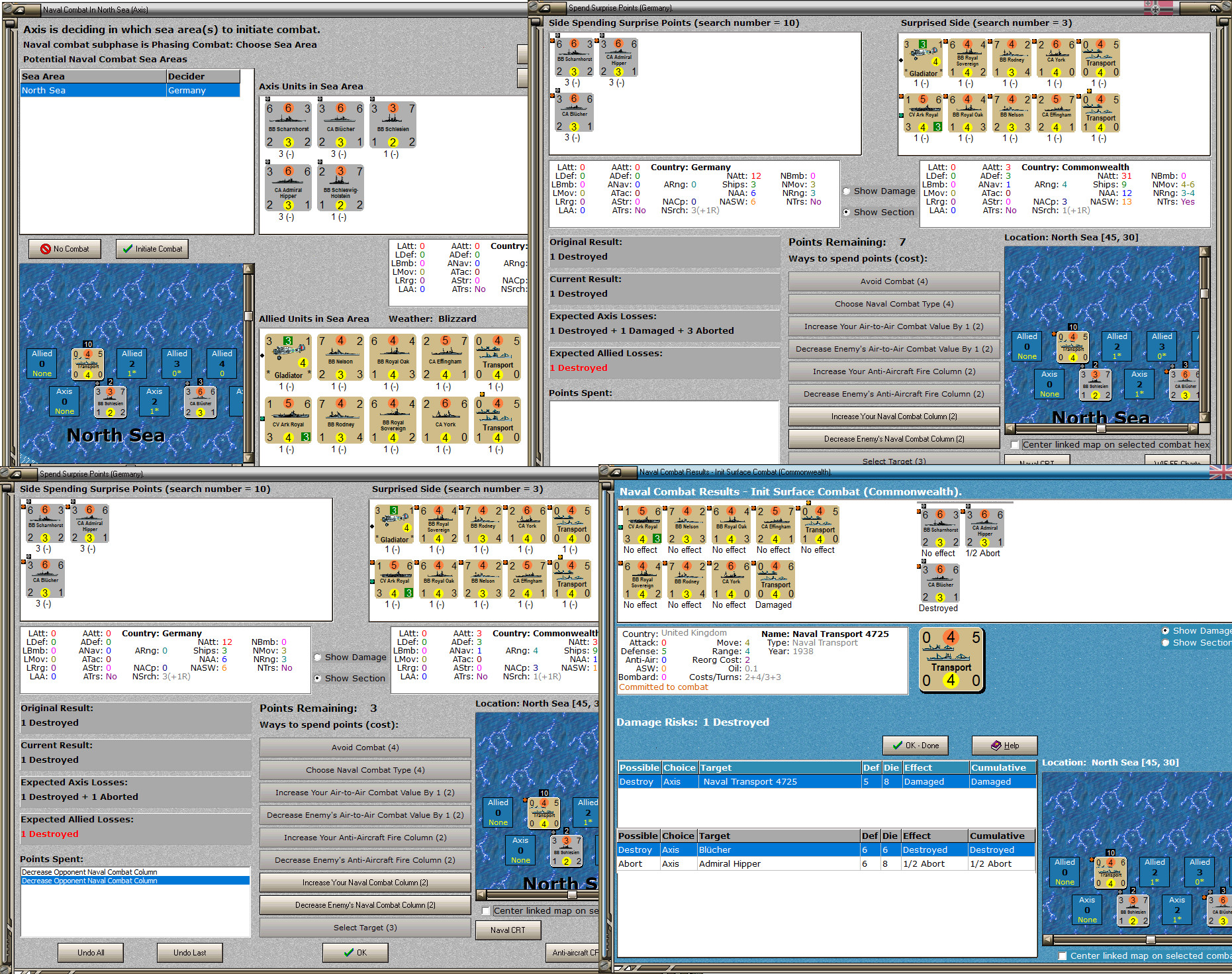Click Gladiator counter in window with 7 points remaining

click(x=923, y=58)
